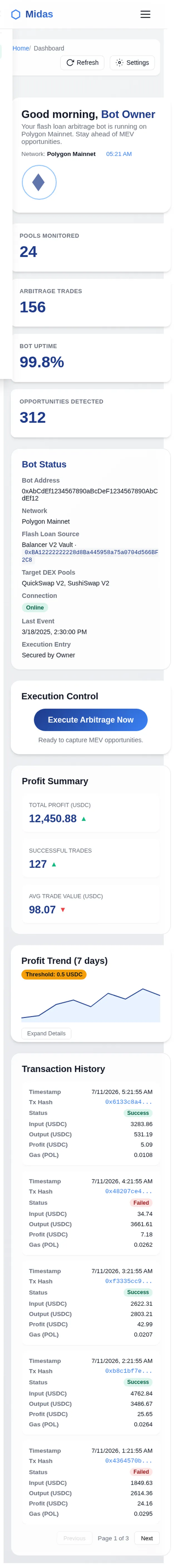
Task: Click Execute Arbitrage Now button
Action: click(x=90, y=719)
